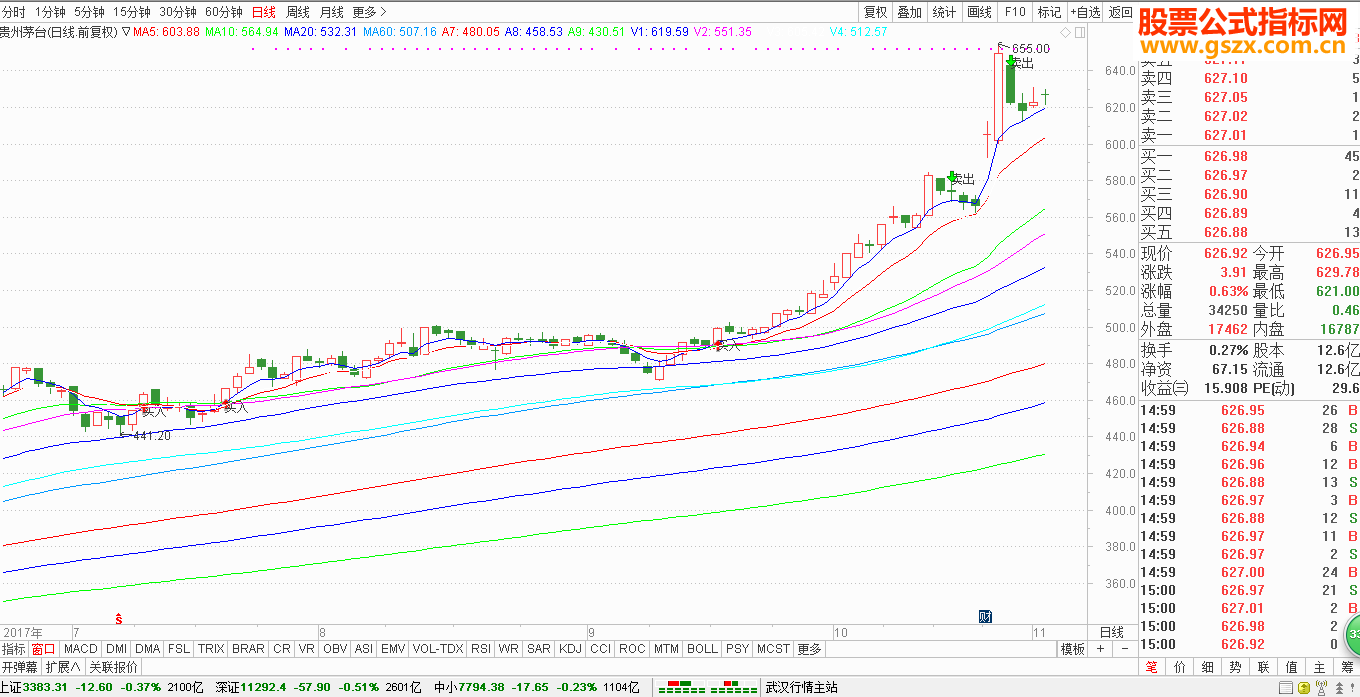Open the blue 财 finance marker on the date axis
This screenshot has width=1360, height=697.
pos(984,616)
